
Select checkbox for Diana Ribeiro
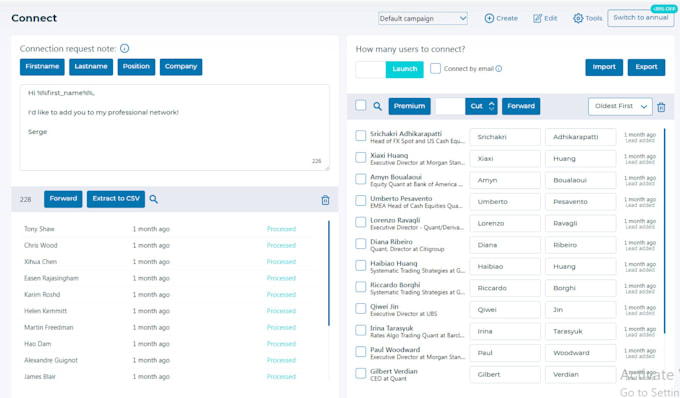pyautogui.click(x=360, y=244)
